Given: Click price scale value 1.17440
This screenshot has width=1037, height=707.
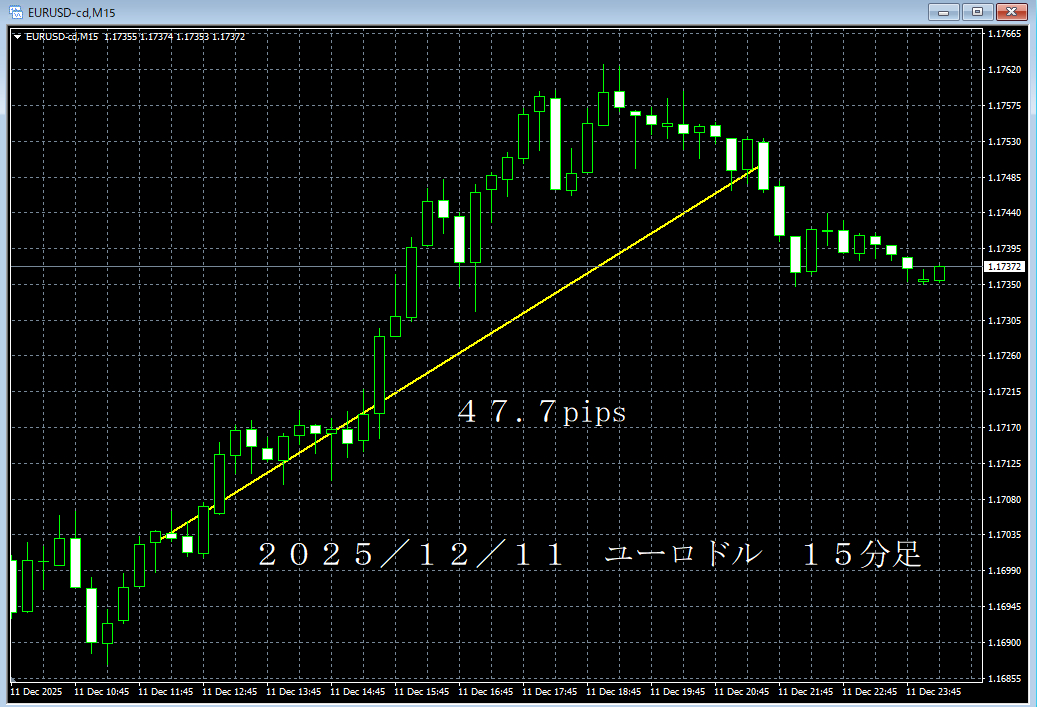Looking at the screenshot, I should tap(1004, 213).
